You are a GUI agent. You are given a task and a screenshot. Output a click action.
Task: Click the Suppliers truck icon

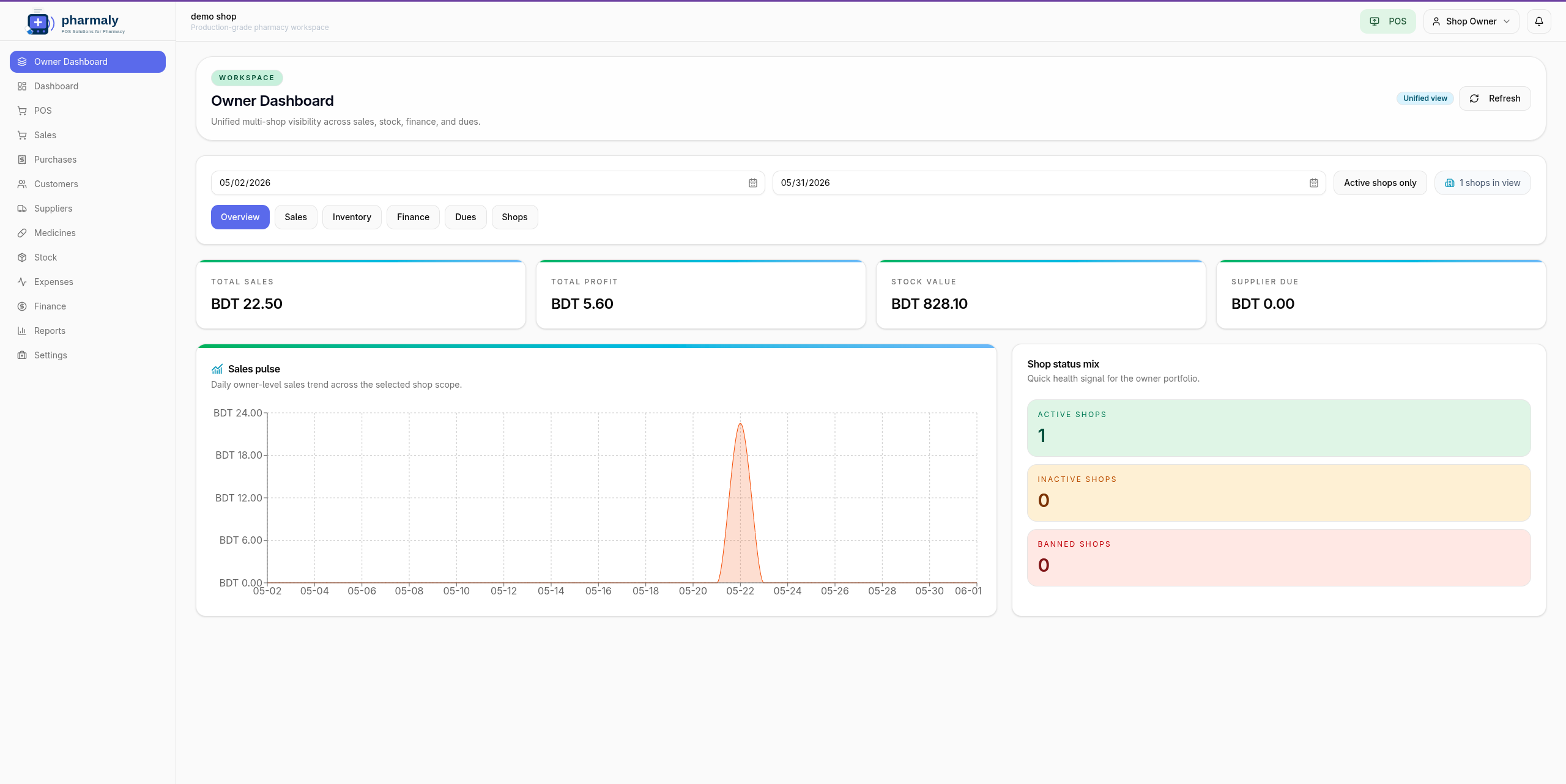coord(22,209)
